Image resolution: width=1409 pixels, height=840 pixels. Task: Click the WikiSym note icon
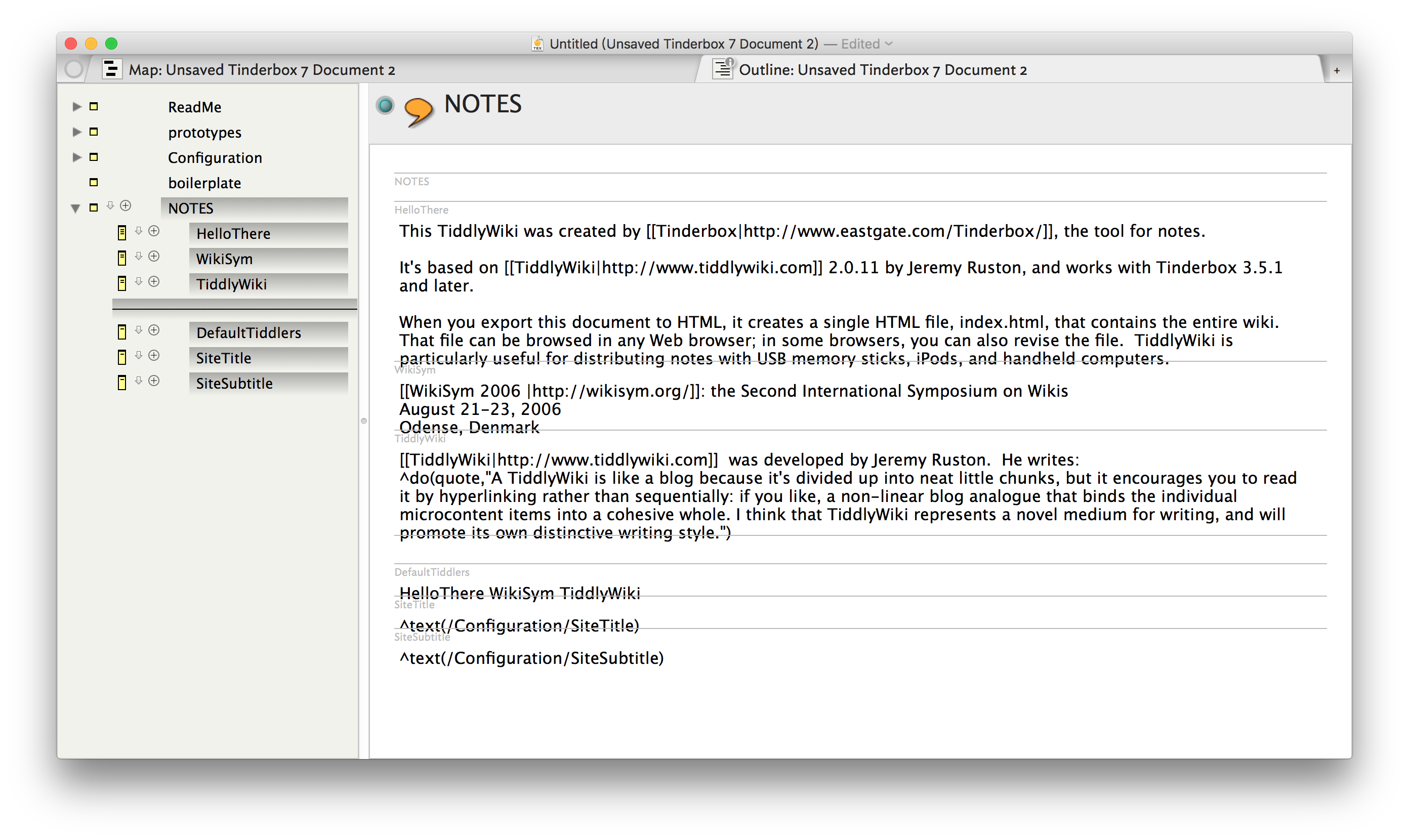click(x=121, y=258)
